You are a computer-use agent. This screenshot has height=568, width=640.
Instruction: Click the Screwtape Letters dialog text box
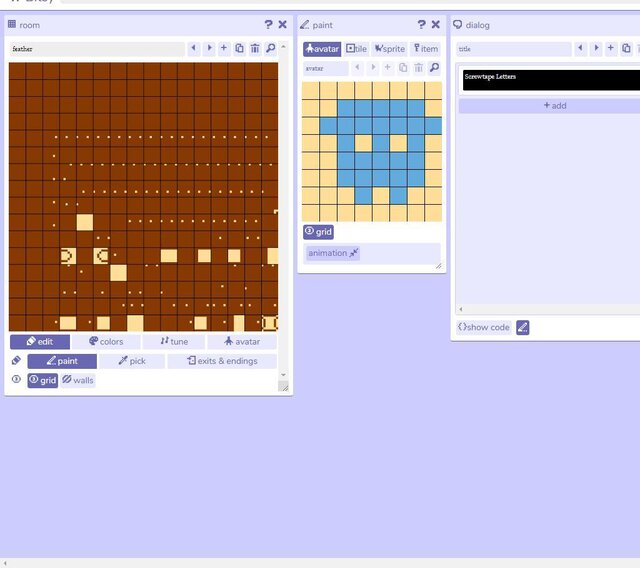pos(550,80)
